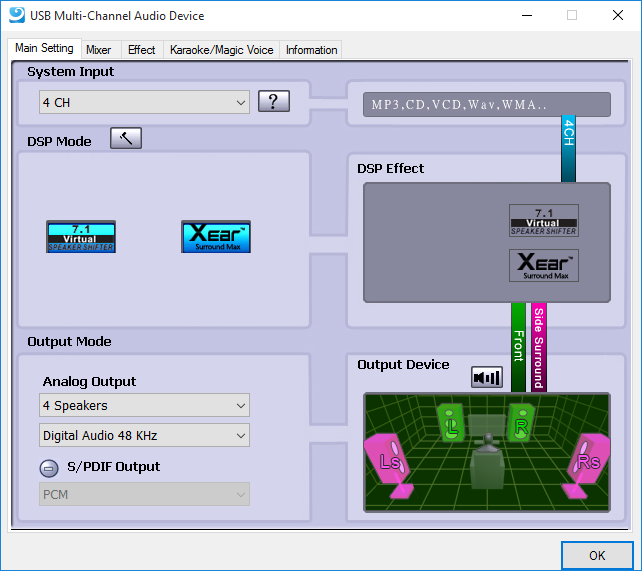Click the question mark help button
The image size is (642, 571).
273,102
